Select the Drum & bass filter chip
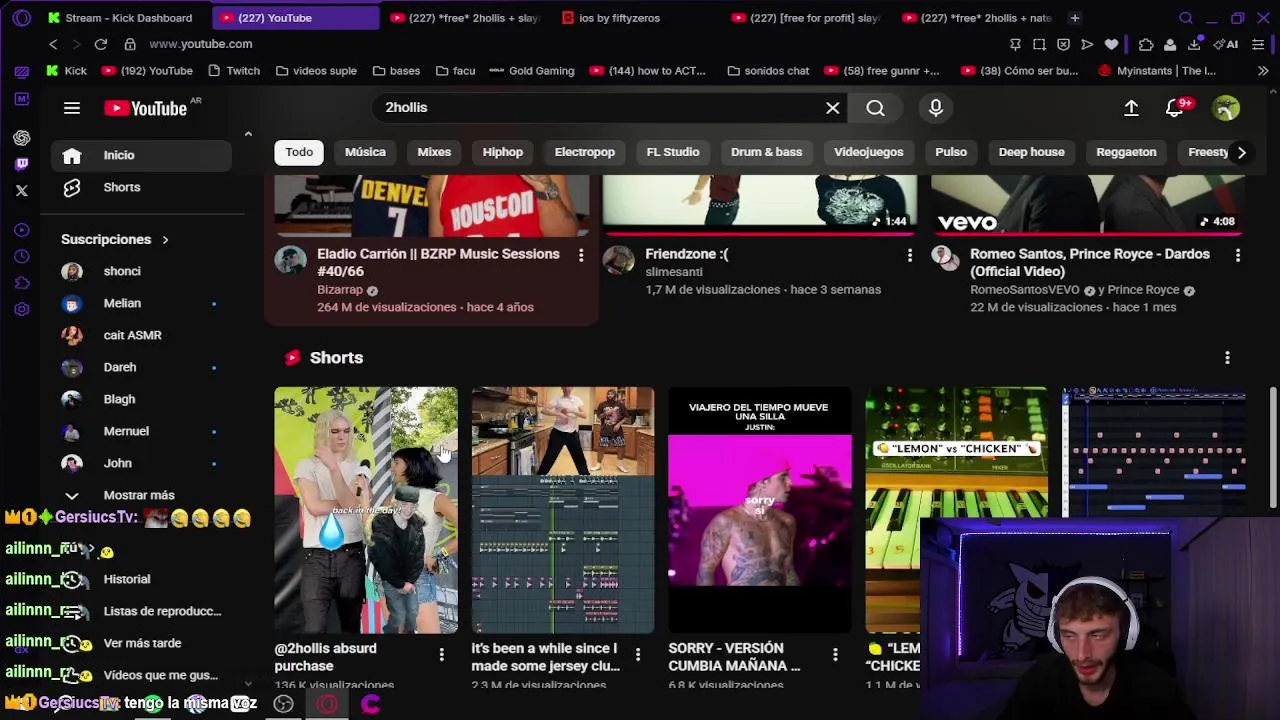 point(766,152)
